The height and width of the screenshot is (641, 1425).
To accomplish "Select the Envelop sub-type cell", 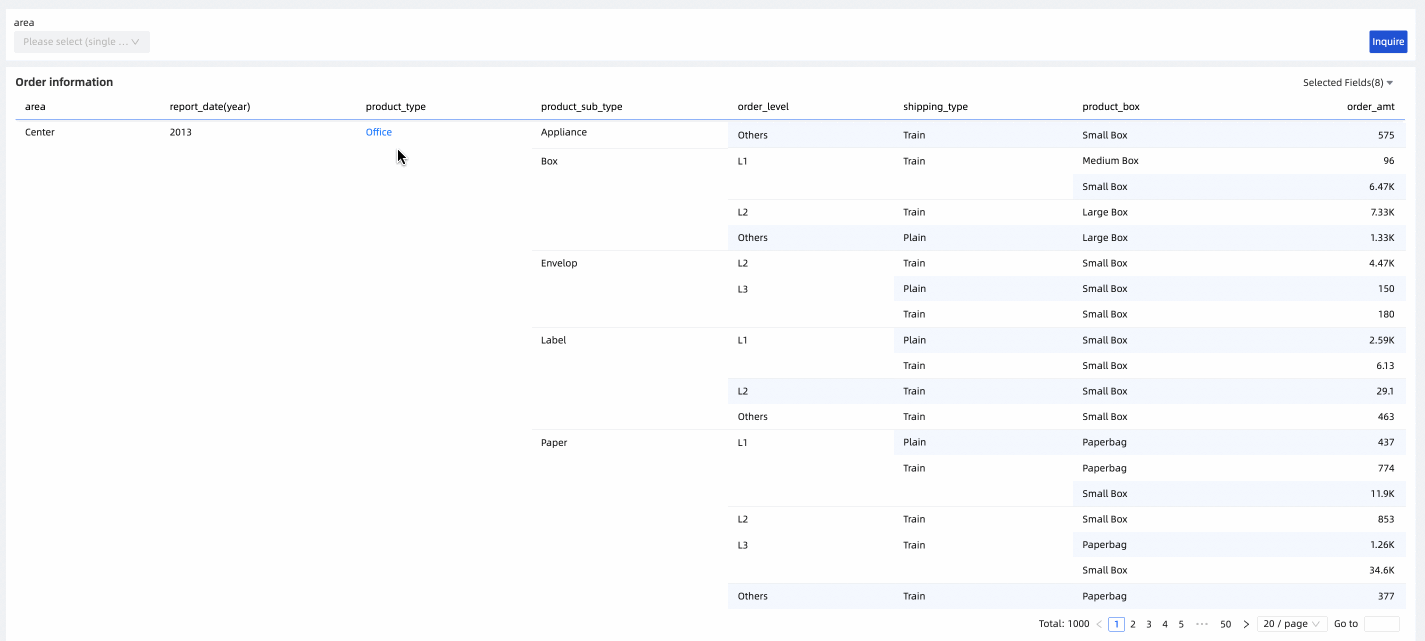I will tap(559, 263).
